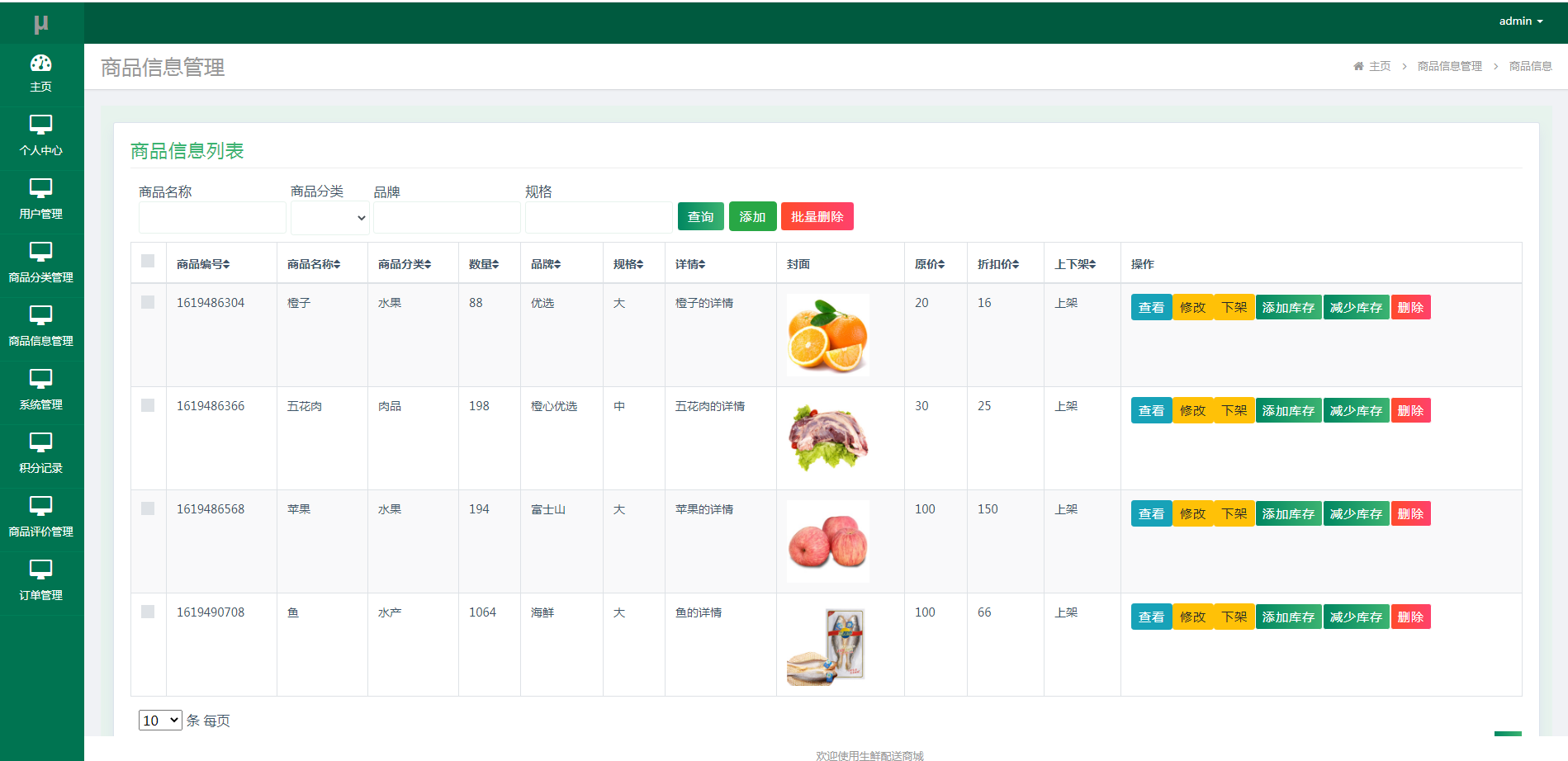Open the pork belly cover image thumbnail
The image size is (1568, 761).
pyautogui.click(x=828, y=438)
